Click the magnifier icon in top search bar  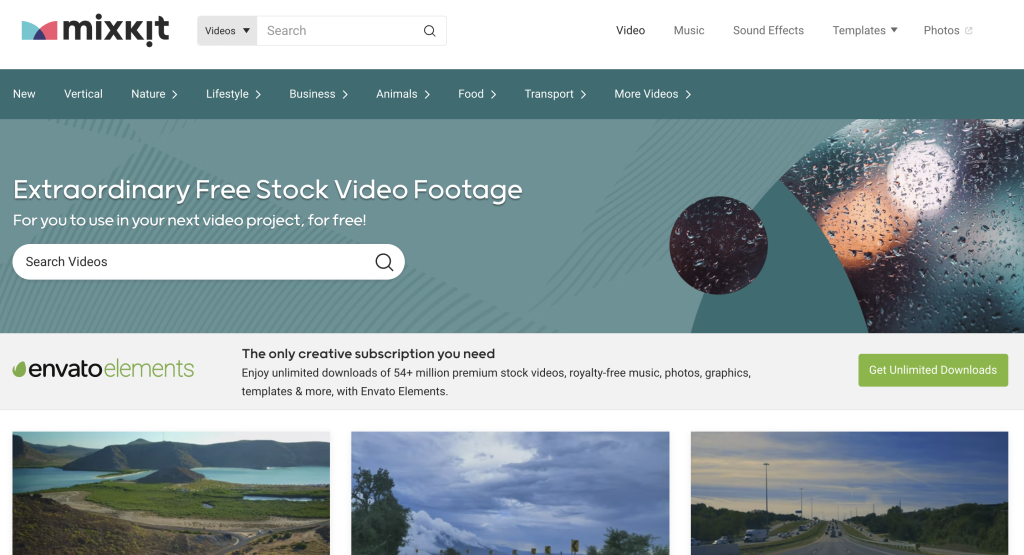pyautogui.click(x=429, y=31)
